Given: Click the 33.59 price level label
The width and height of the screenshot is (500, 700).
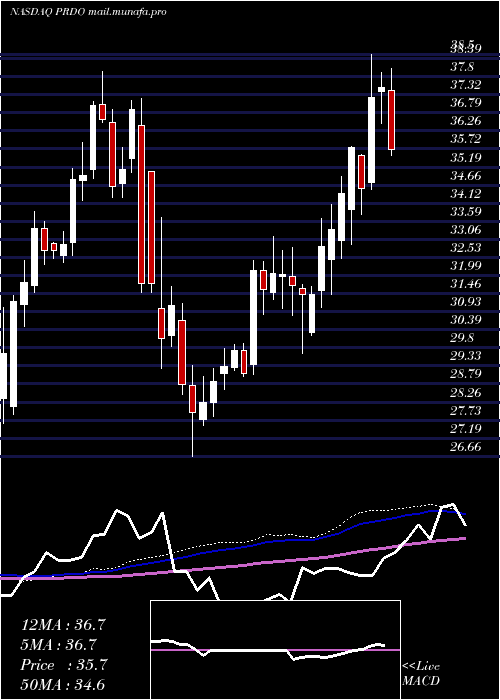Looking at the screenshot, I should point(466,212).
